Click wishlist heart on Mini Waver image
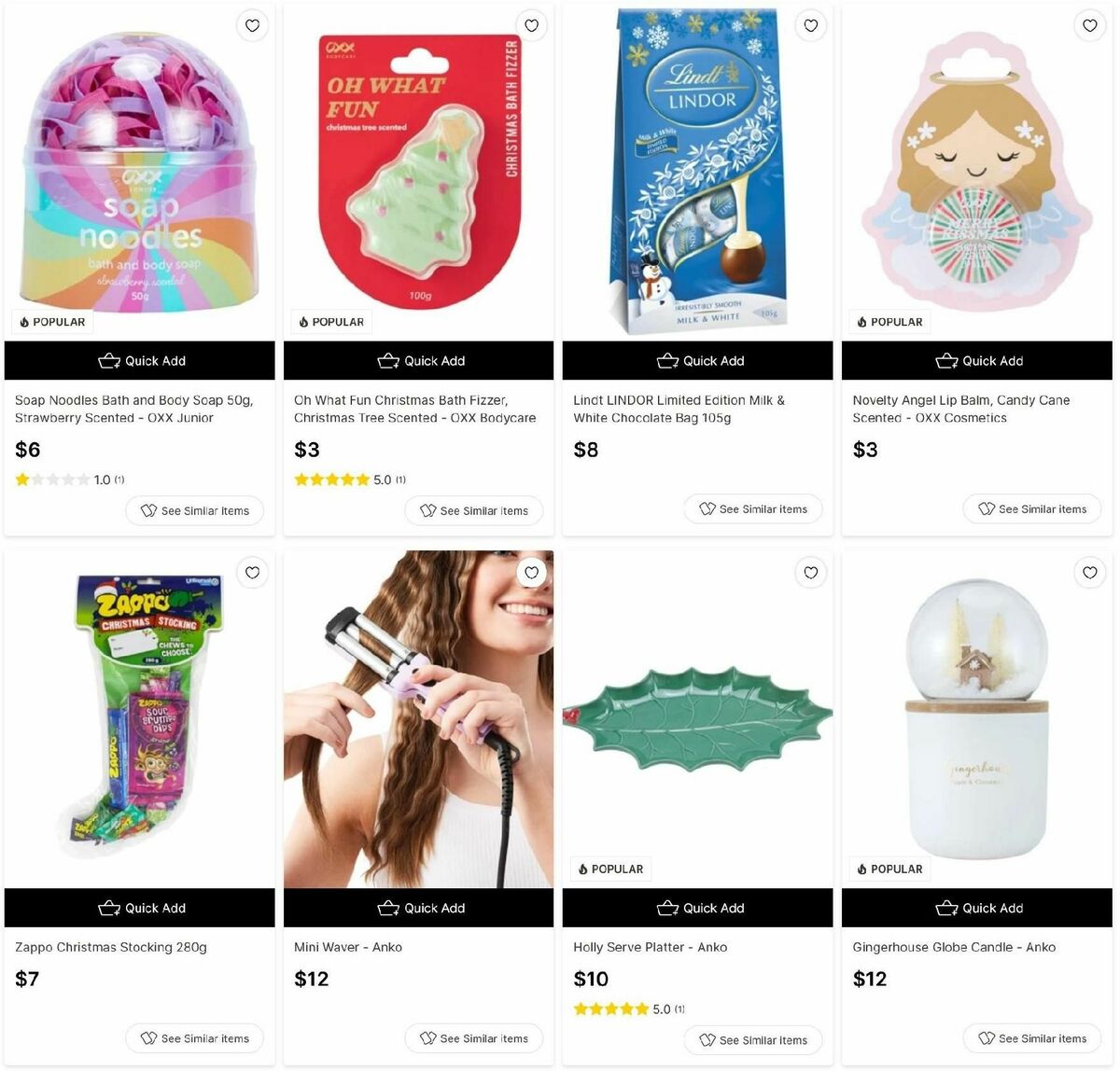Image resolution: width=1120 pixels, height=1071 pixels. 531,573
